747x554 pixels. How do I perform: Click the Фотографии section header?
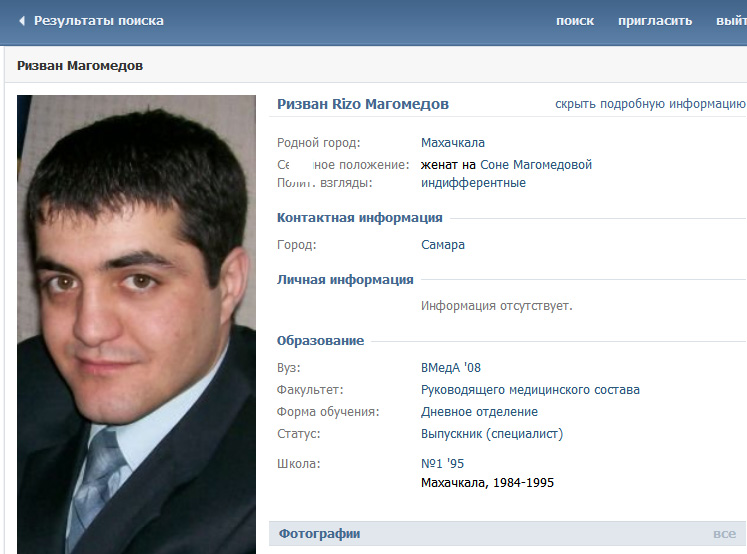click(319, 534)
